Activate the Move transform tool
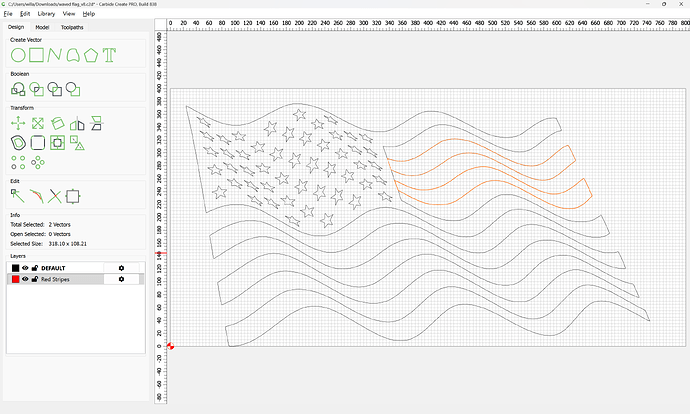Image resolution: width=690 pixels, height=414 pixels. (x=17, y=123)
